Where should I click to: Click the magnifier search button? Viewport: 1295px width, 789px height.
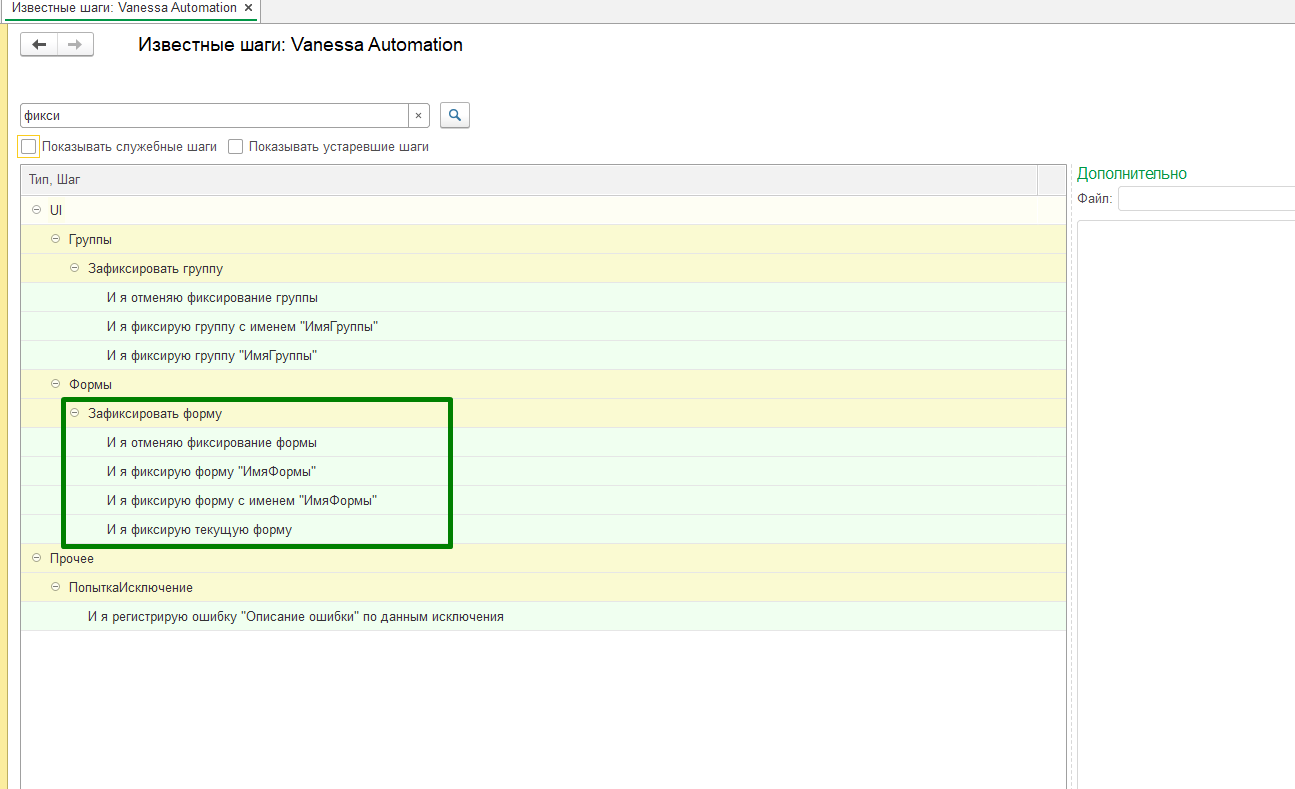click(455, 115)
